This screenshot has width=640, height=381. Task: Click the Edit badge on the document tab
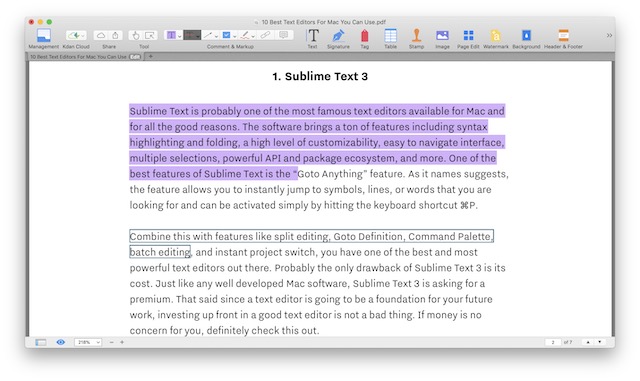[135, 57]
